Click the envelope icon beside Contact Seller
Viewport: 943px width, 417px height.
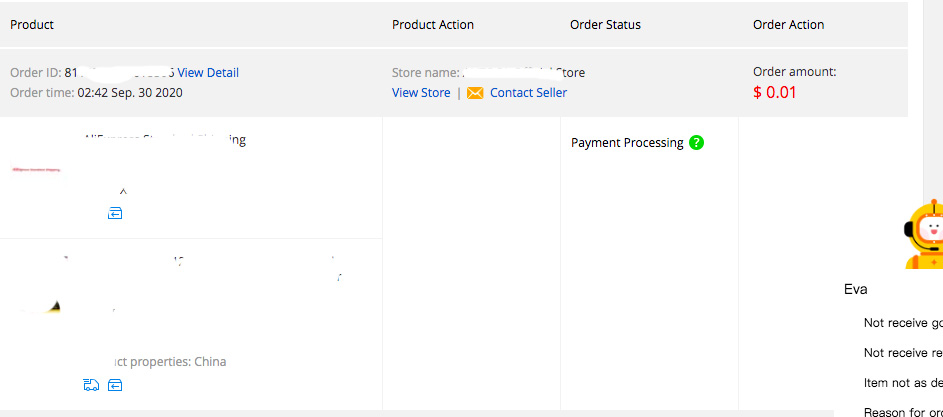coord(475,93)
